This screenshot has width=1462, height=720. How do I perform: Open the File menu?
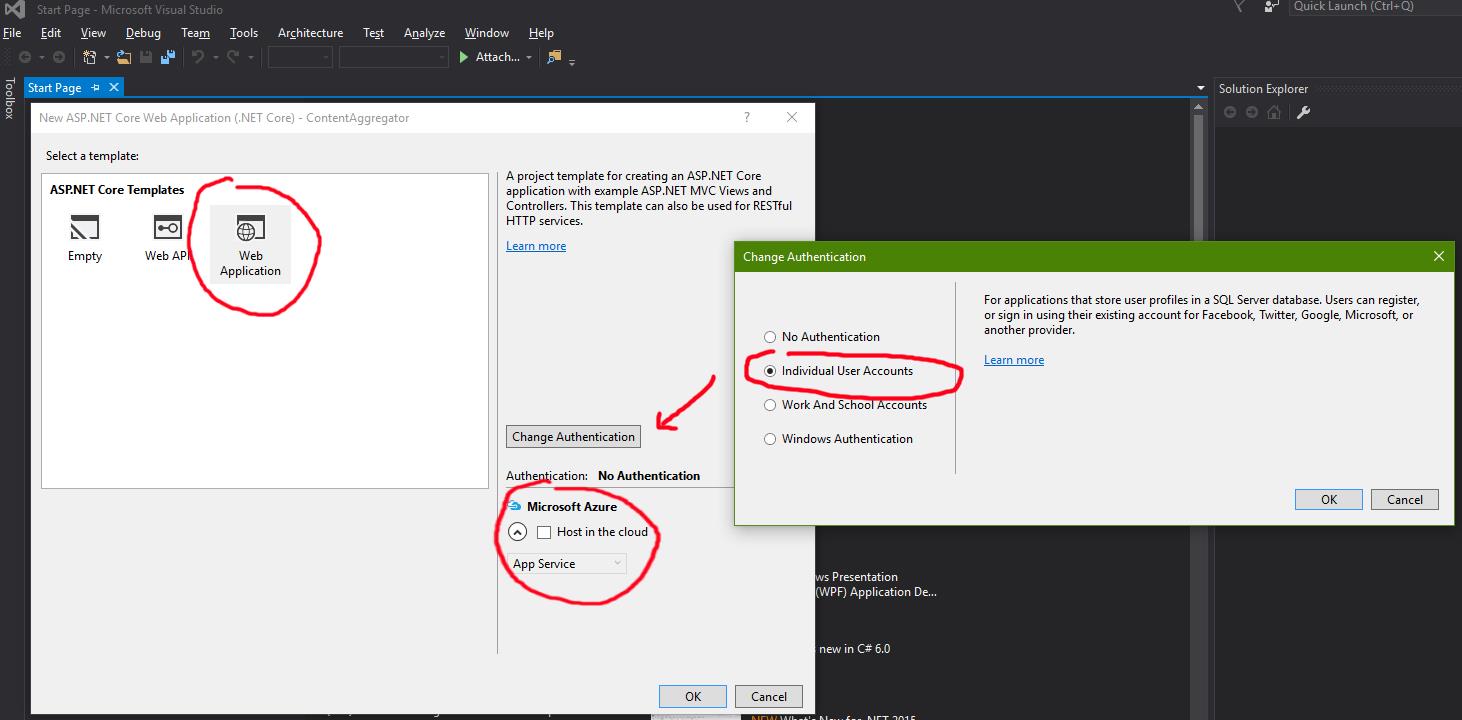[12, 33]
